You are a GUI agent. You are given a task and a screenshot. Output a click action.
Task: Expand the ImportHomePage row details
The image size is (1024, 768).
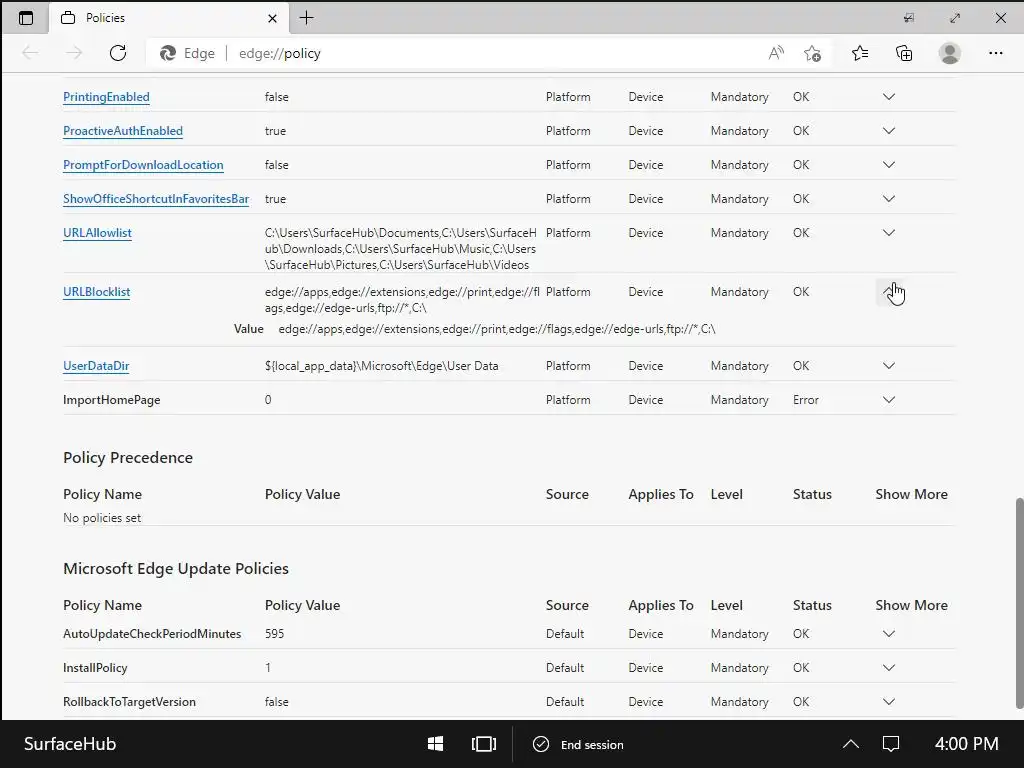[x=889, y=400]
